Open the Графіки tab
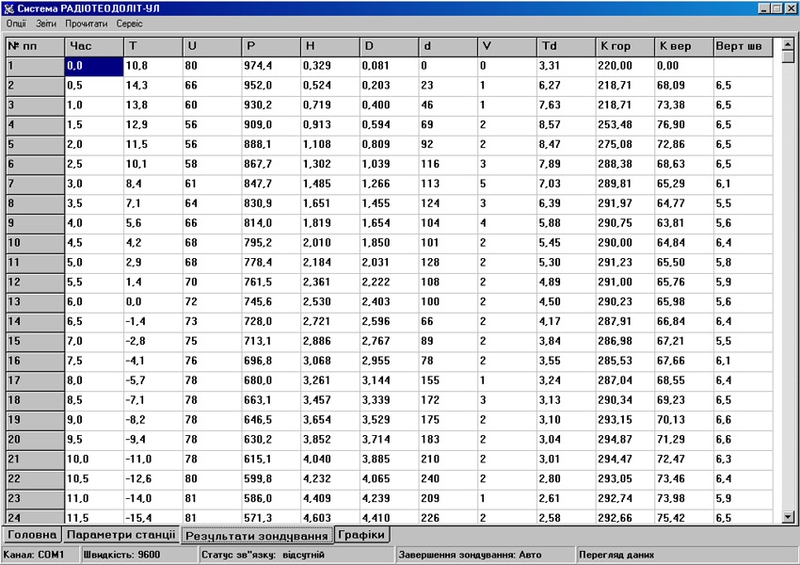This screenshot has height=565, width=800. [361, 535]
